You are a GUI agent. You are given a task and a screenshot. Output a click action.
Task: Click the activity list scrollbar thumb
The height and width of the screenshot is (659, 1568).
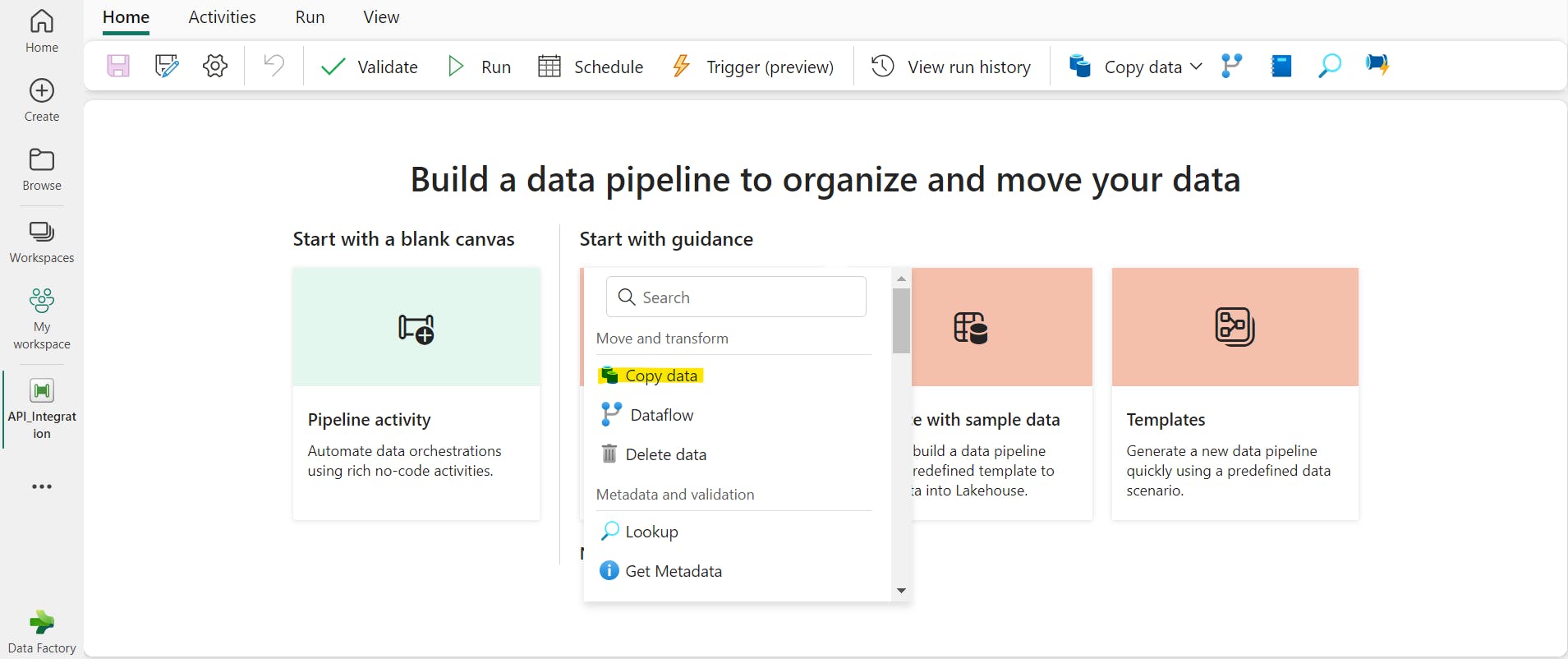901,320
